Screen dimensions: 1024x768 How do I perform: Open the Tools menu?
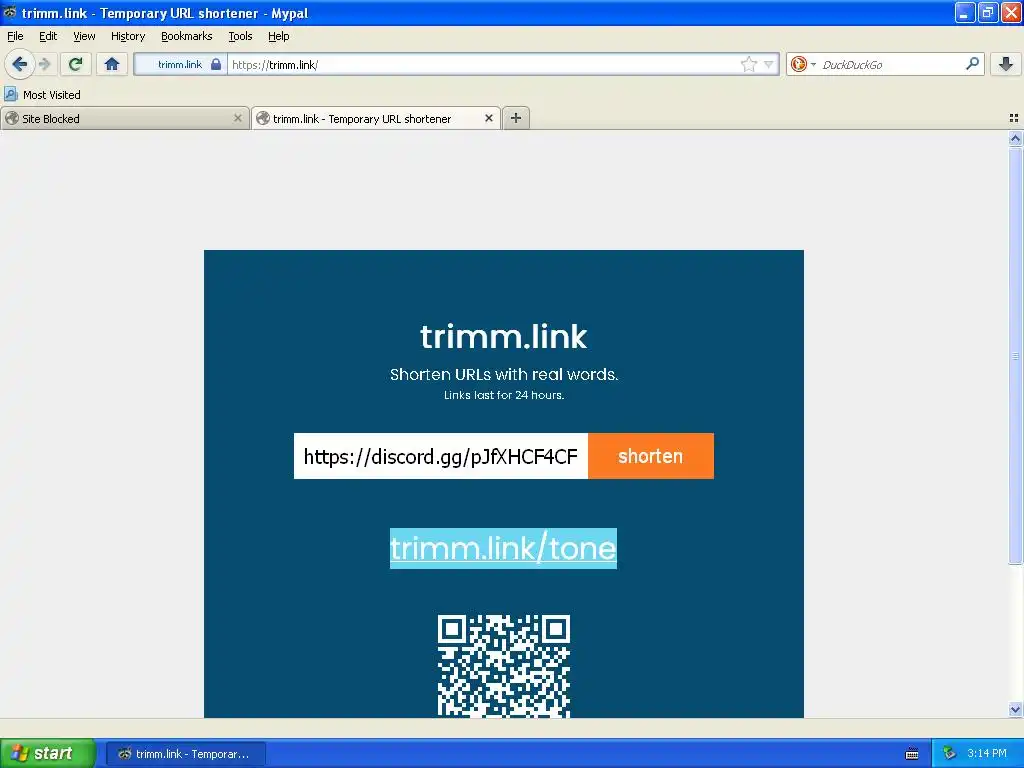[x=240, y=36]
